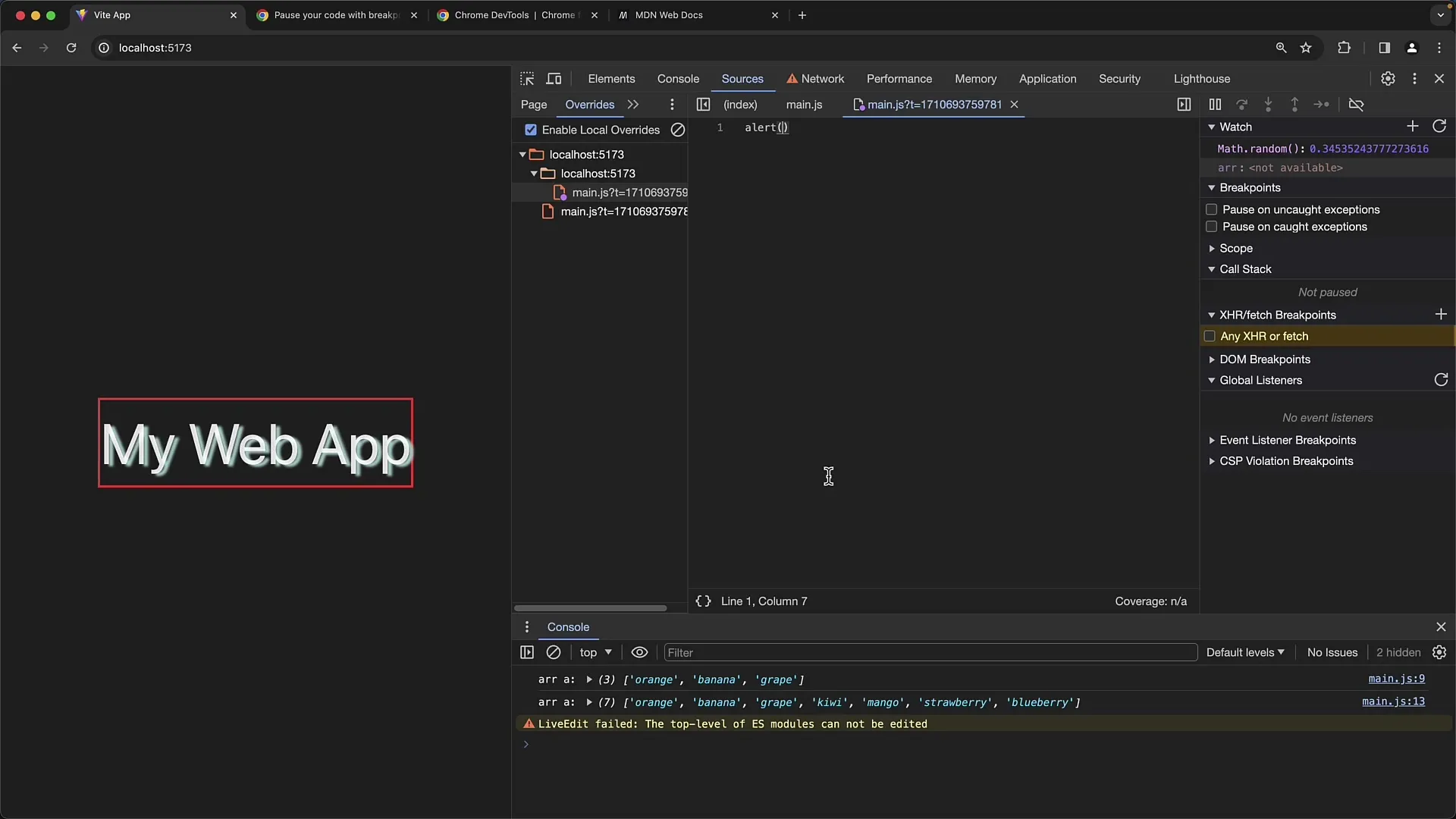Expand CSP Violation Breakpoints section
1456x819 pixels.
[1211, 461]
